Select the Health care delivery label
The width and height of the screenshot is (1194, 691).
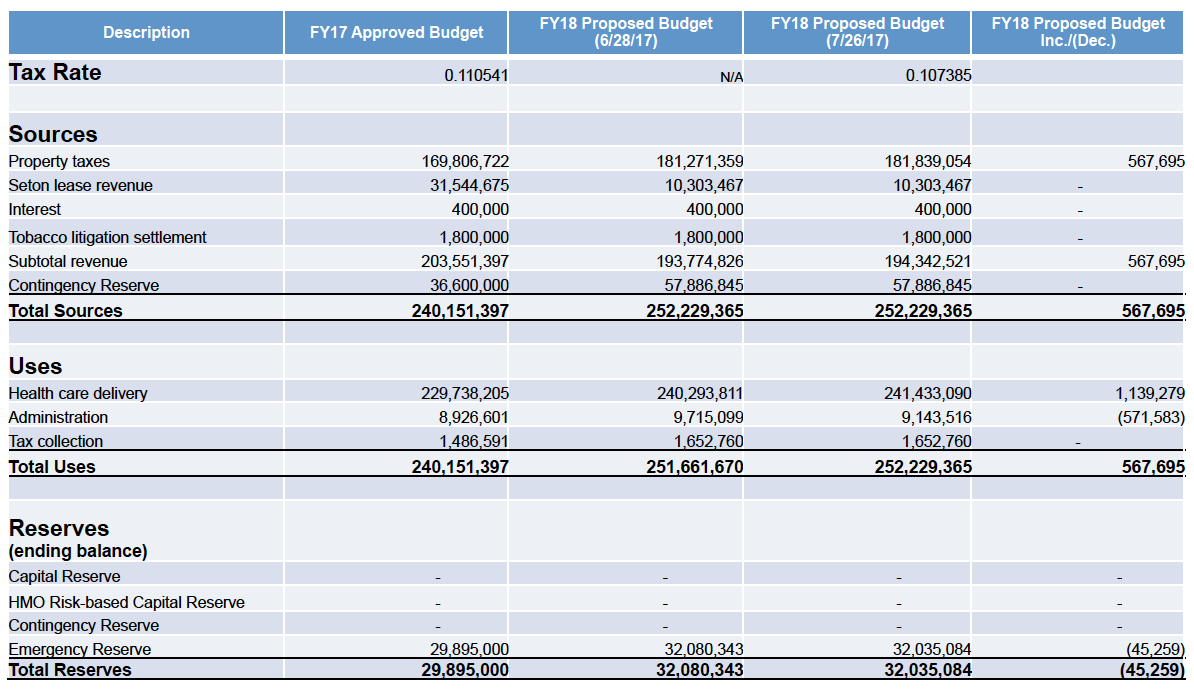78,394
